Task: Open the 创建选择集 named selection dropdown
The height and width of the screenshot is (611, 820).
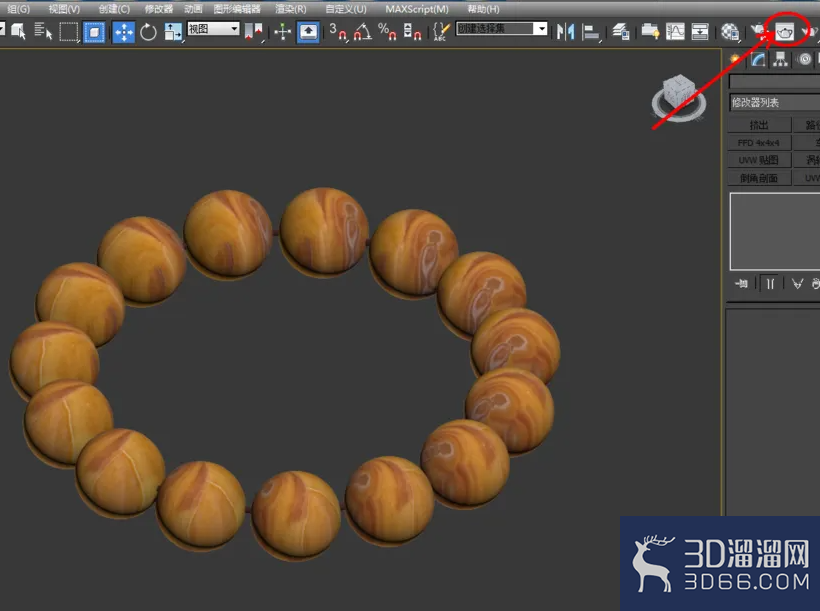Action: (x=502, y=28)
